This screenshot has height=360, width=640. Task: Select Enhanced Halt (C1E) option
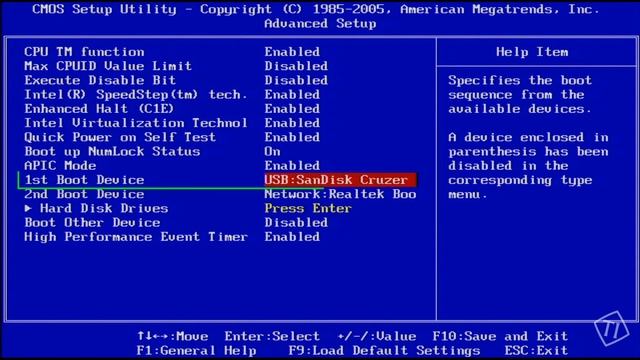coord(99,109)
